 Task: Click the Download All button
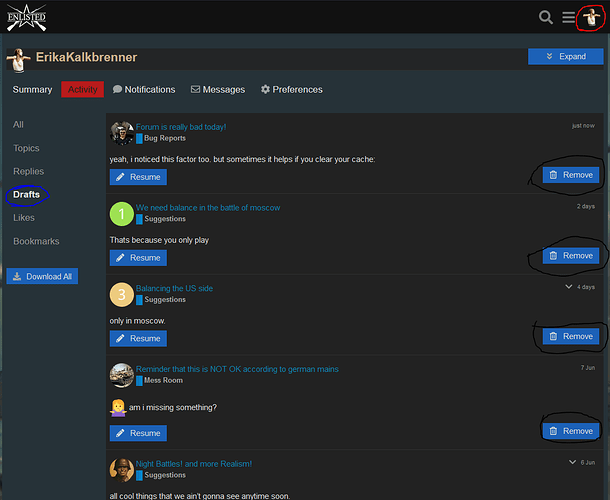pos(42,276)
